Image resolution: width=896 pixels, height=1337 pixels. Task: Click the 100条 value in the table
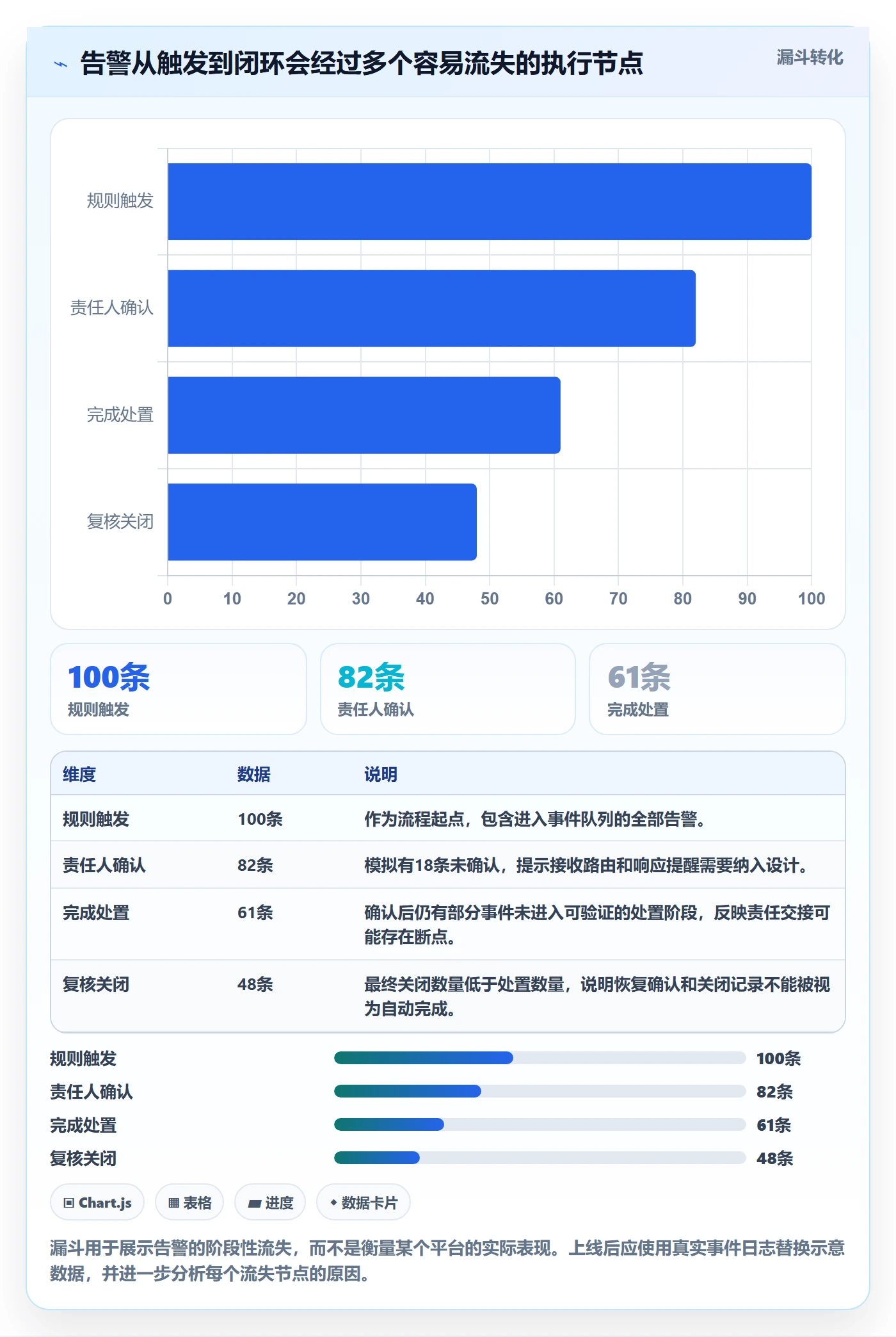pos(260,819)
